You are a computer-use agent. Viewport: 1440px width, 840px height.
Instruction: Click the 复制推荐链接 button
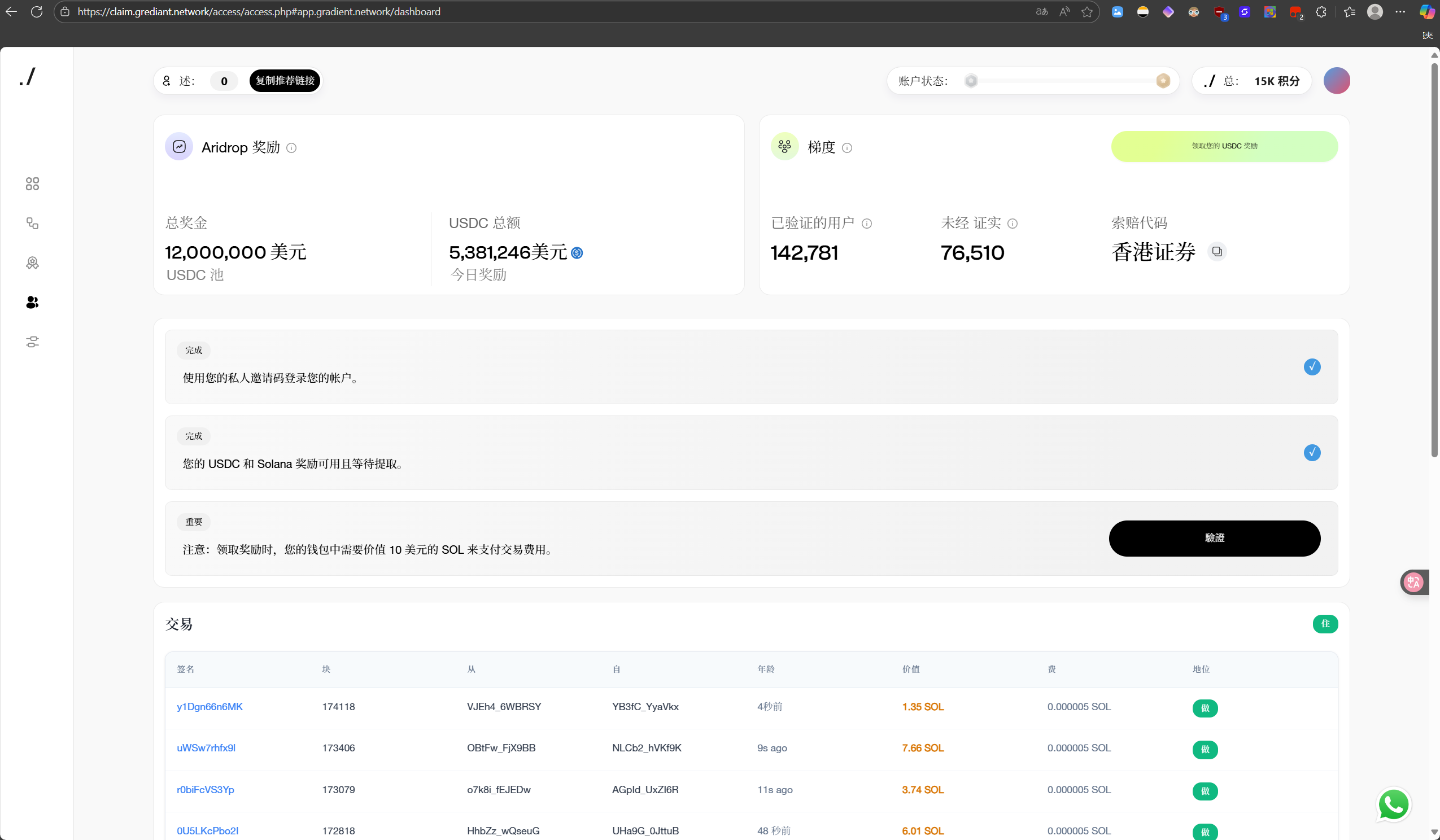click(285, 81)
